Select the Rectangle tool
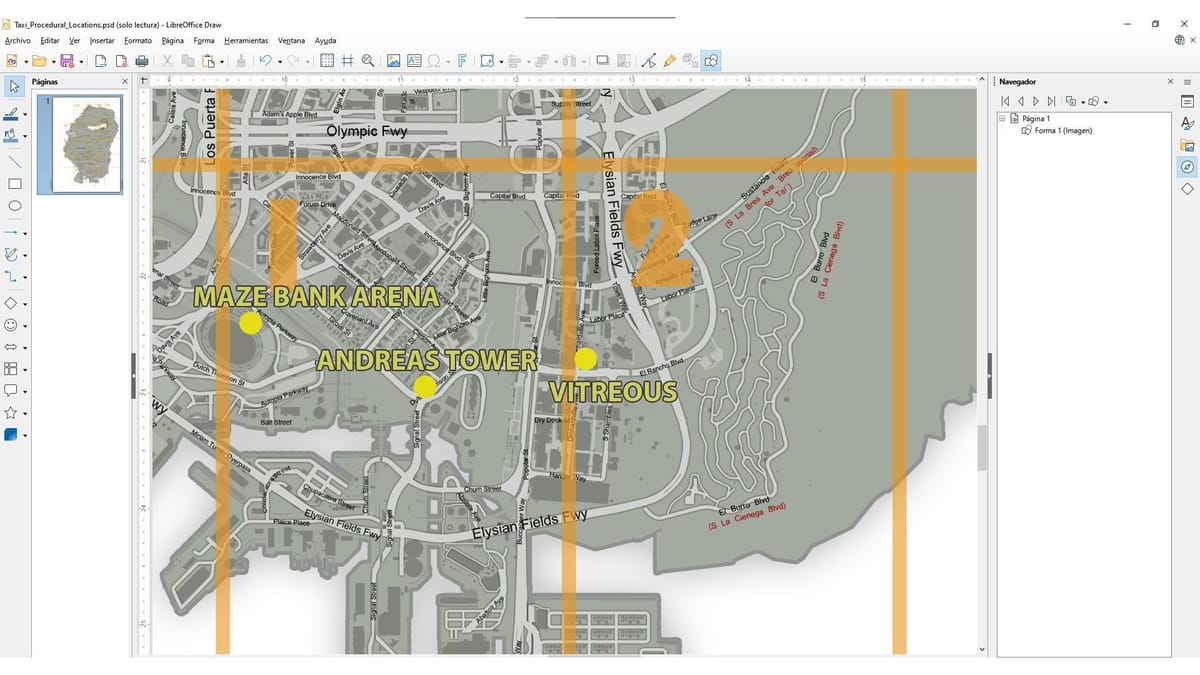The image size is (1200, 675). 14,183
